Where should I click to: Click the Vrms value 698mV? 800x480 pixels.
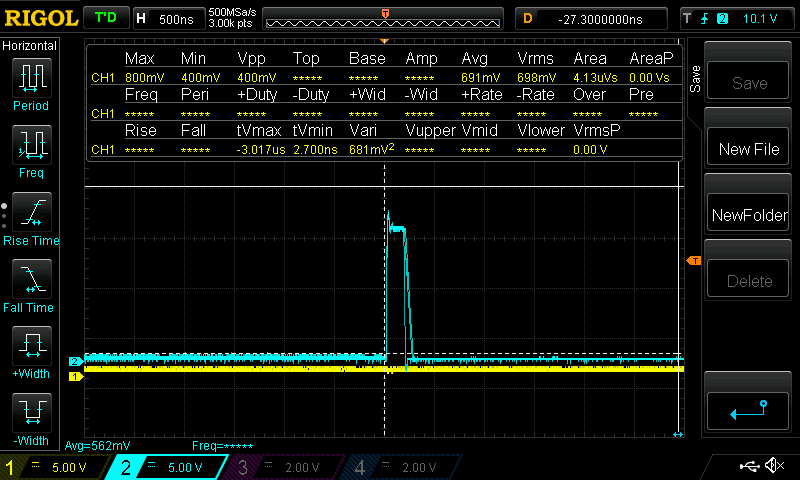(x=537, y=78)
